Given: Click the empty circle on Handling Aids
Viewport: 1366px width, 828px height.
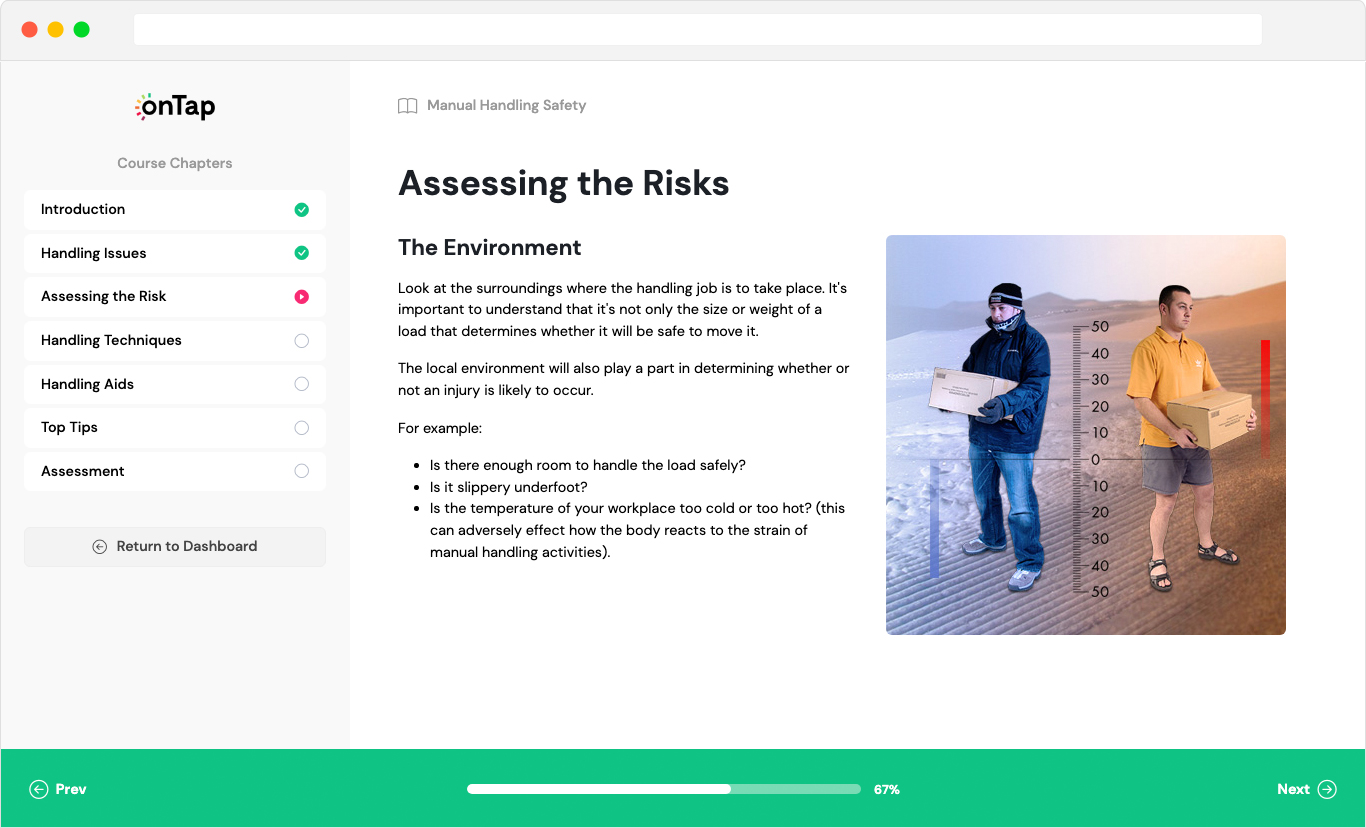Looking at the screenshot, I should tap(301, 384).
